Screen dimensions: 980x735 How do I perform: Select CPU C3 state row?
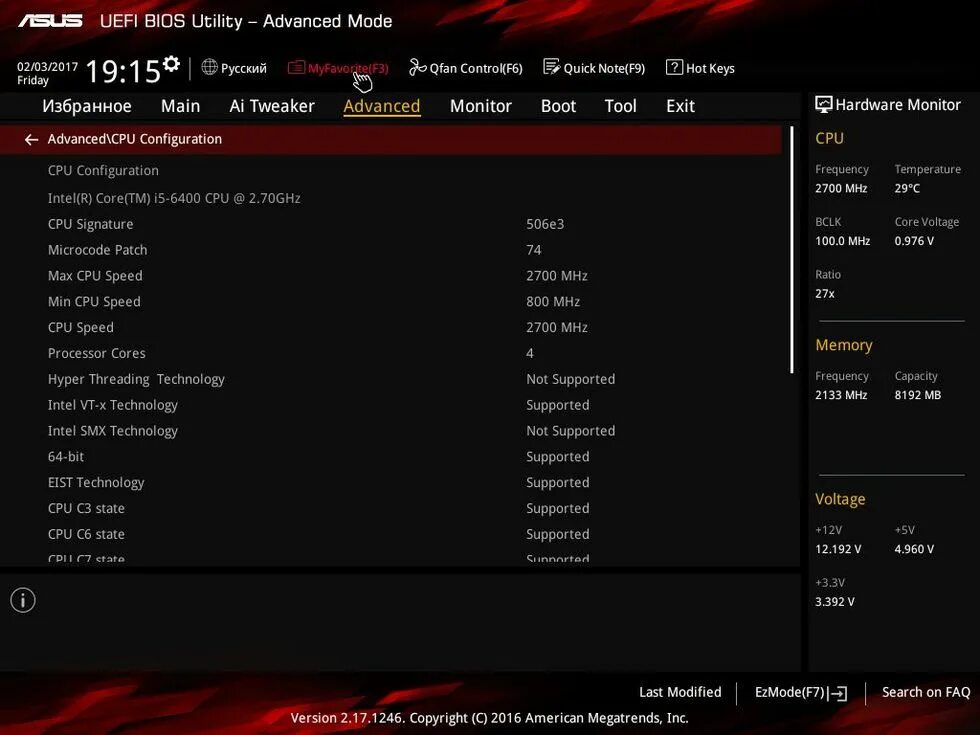point(391,508)
